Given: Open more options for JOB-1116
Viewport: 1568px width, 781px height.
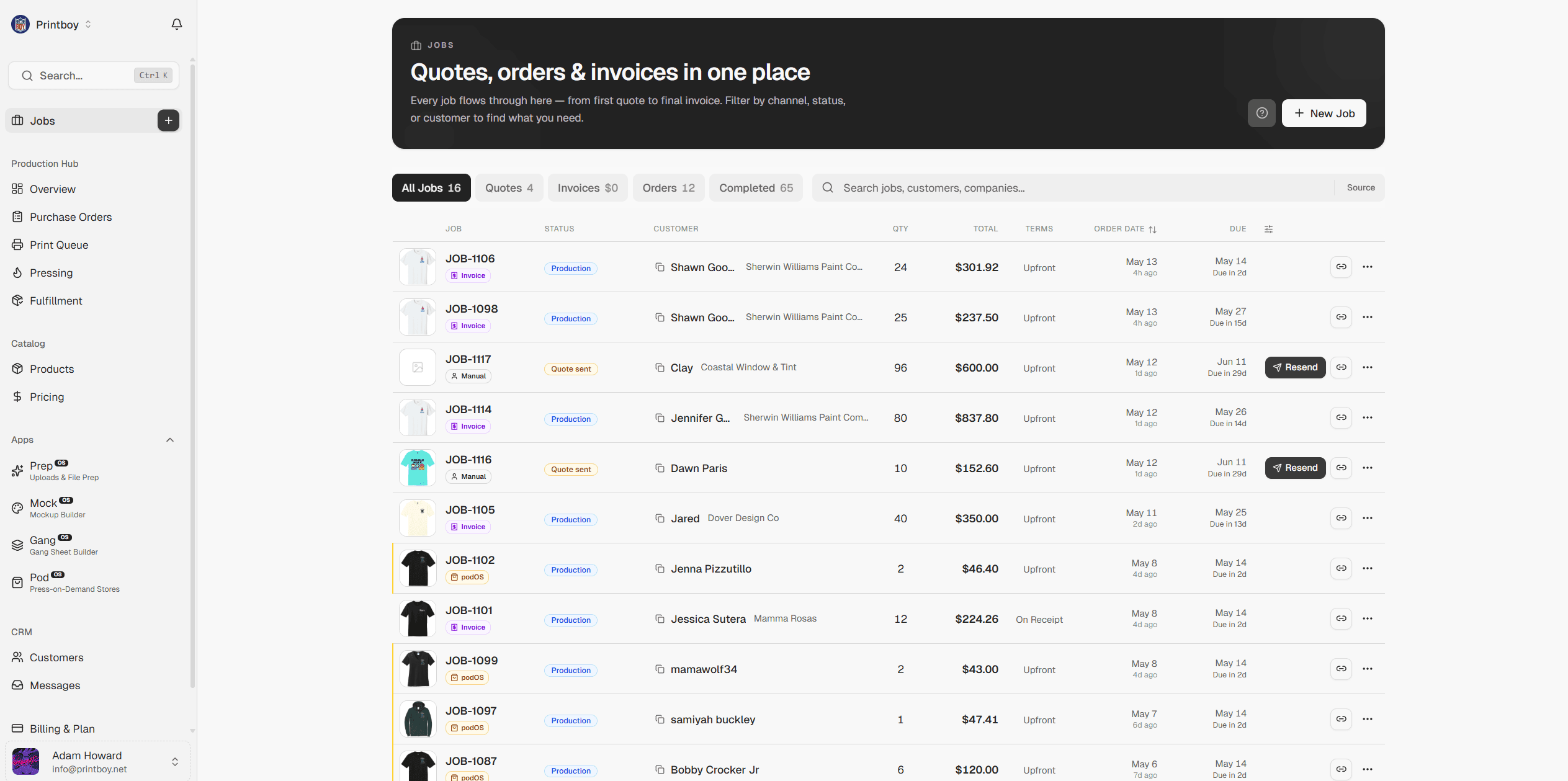Looking at the screenshot, I should click(x=1368, y=468).
